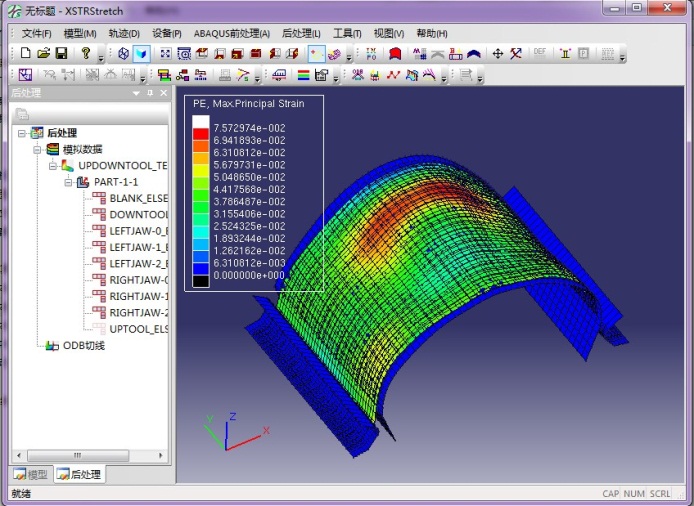Click the Save floppy disk icon
Image resolution: width=694 pixels, height=506 pixels.
click(x=61, y=53)
